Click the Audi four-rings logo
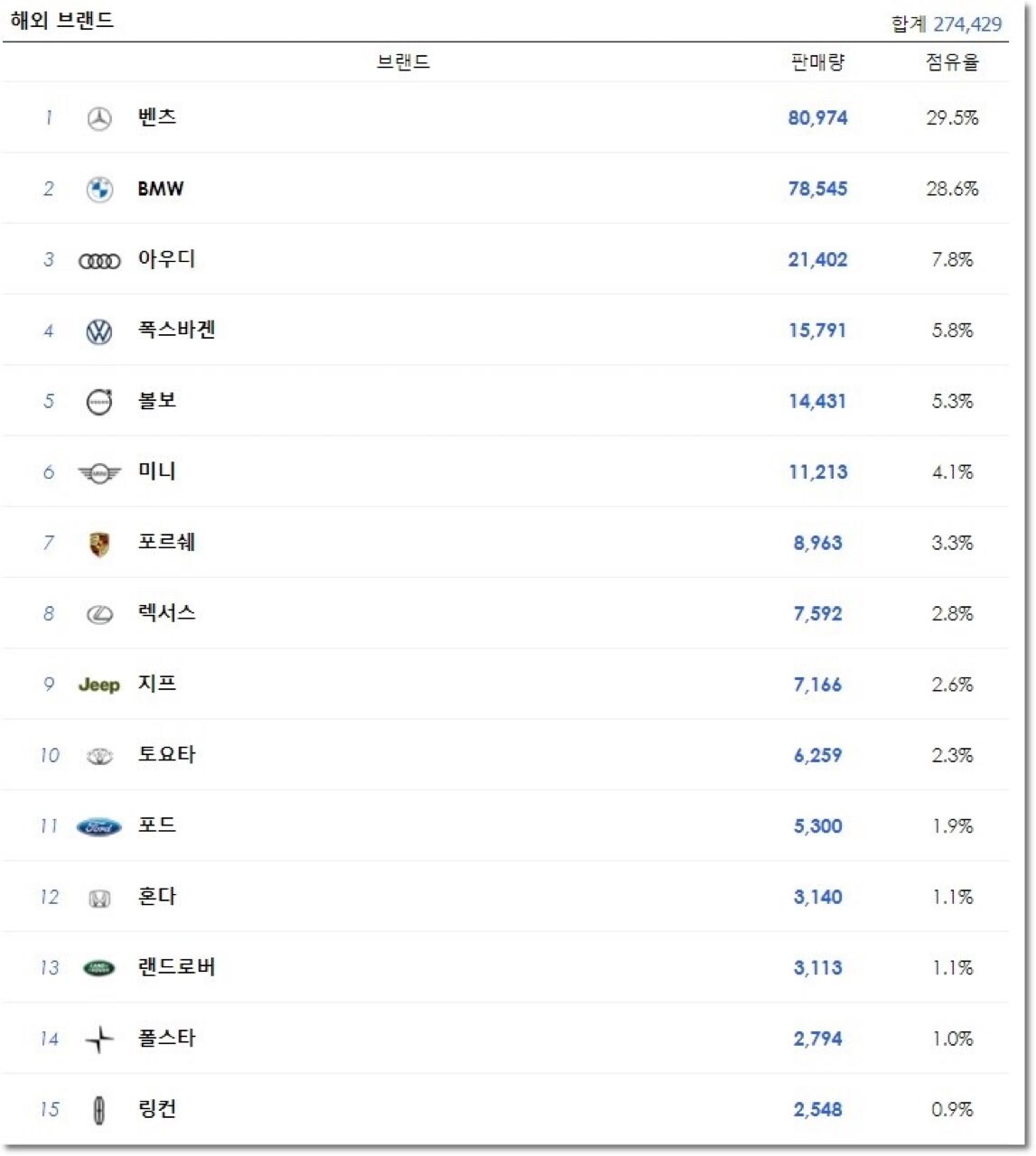 click(x=99, y=261)
